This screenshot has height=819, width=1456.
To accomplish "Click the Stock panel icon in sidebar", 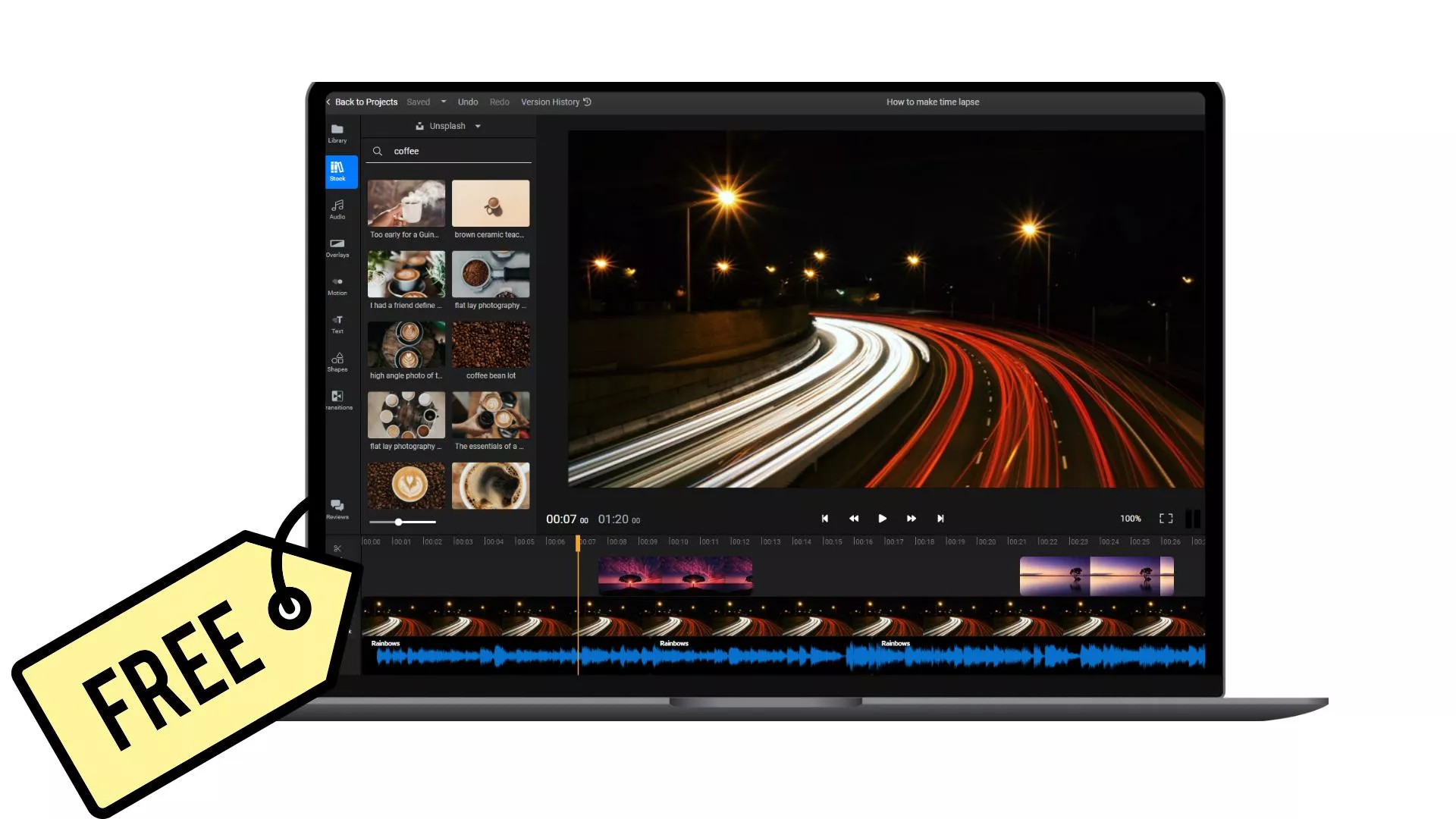I will tap(337, 170).
